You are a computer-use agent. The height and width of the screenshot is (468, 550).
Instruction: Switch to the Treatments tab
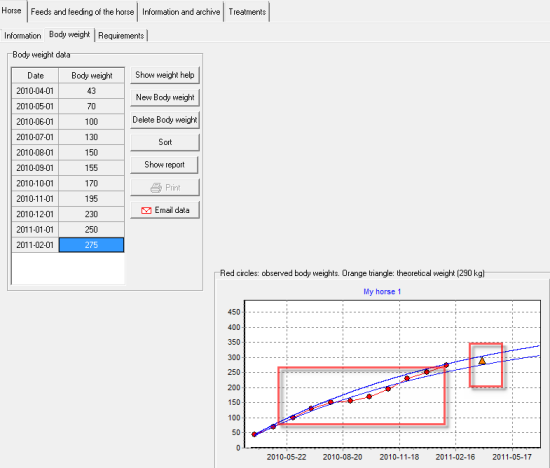[x=247, y=12]
